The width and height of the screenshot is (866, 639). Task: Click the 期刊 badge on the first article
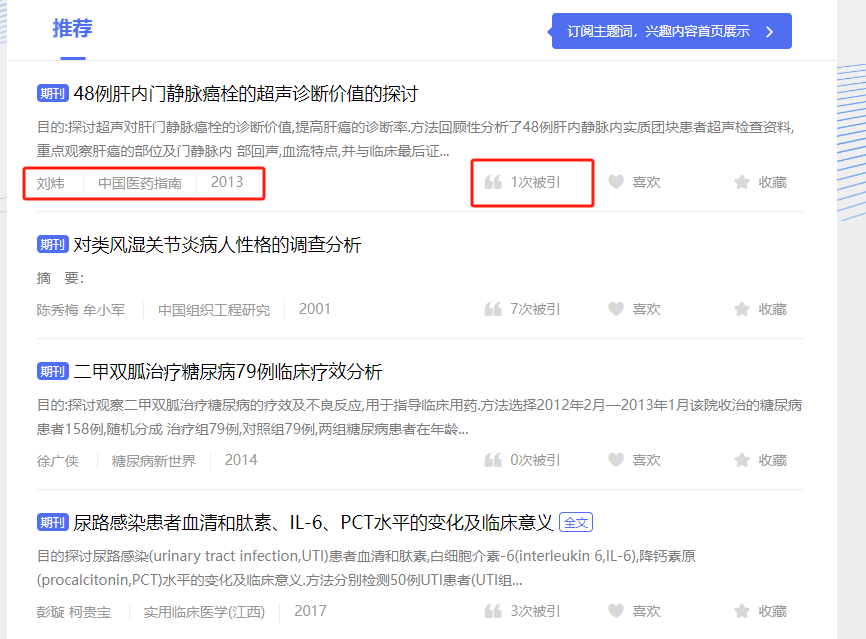point(52,93)
